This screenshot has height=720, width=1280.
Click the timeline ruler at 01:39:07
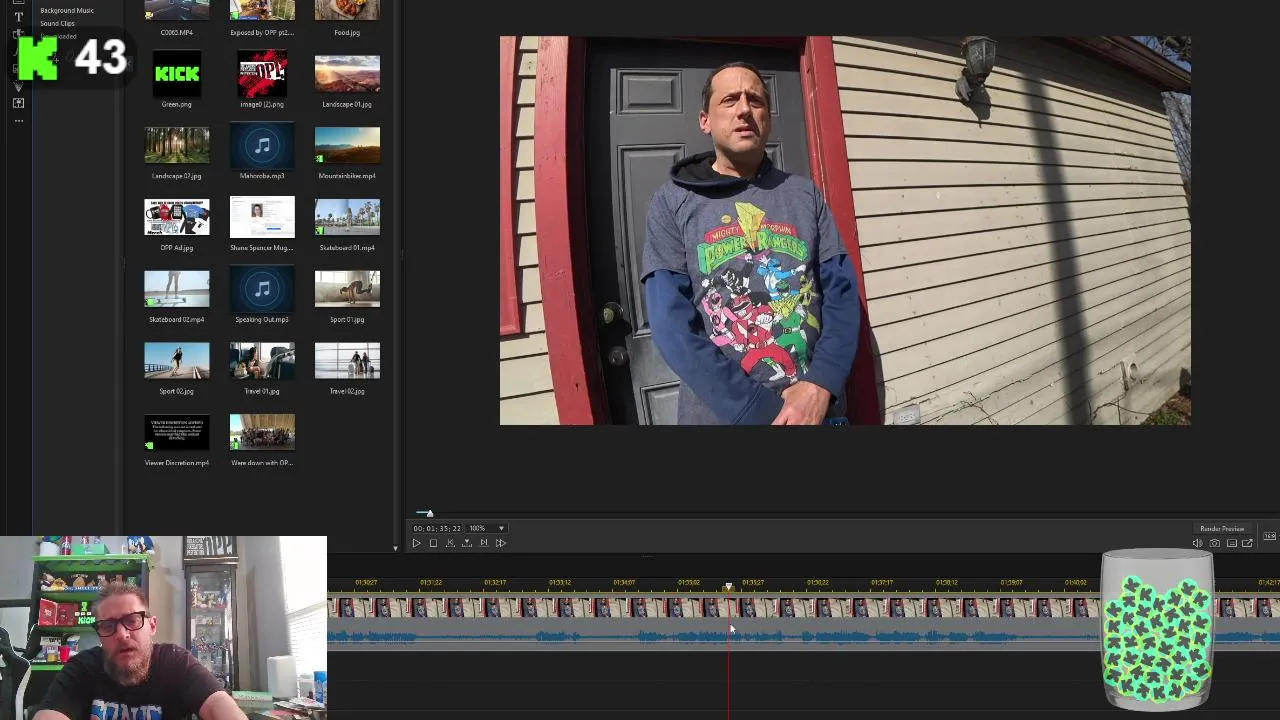pyautogui.click(x=1011, y=582)
